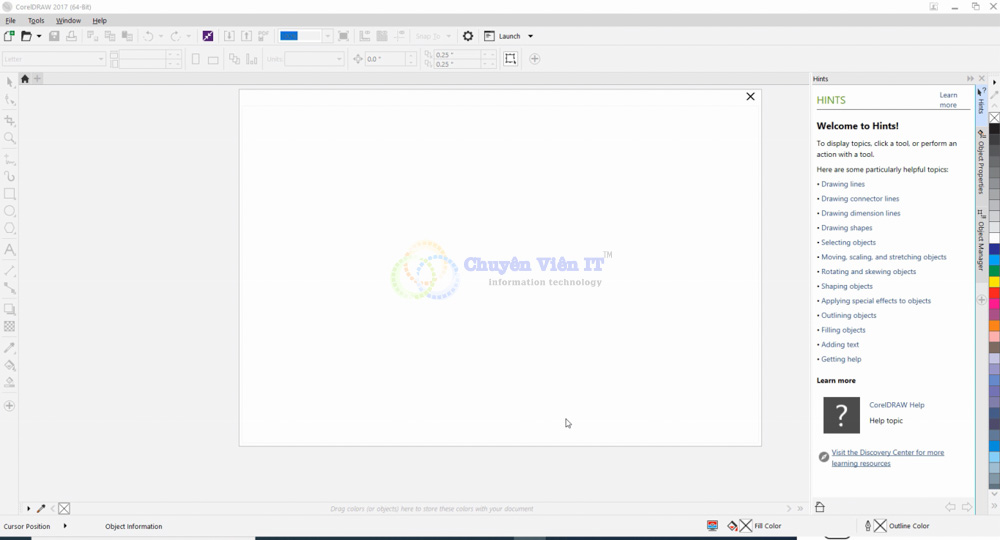Select the Interactive Fill tool

tap(10, 365)
